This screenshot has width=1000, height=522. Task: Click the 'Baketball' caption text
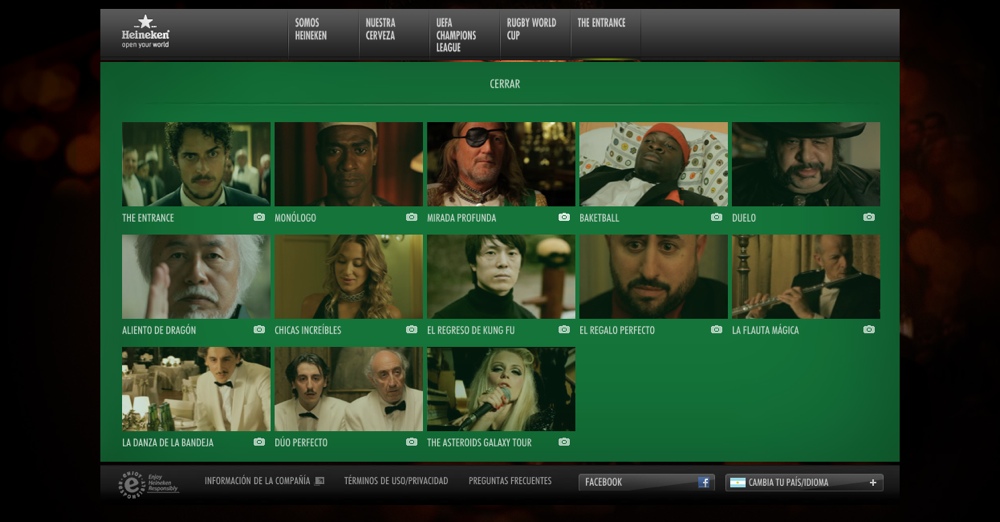599,218
